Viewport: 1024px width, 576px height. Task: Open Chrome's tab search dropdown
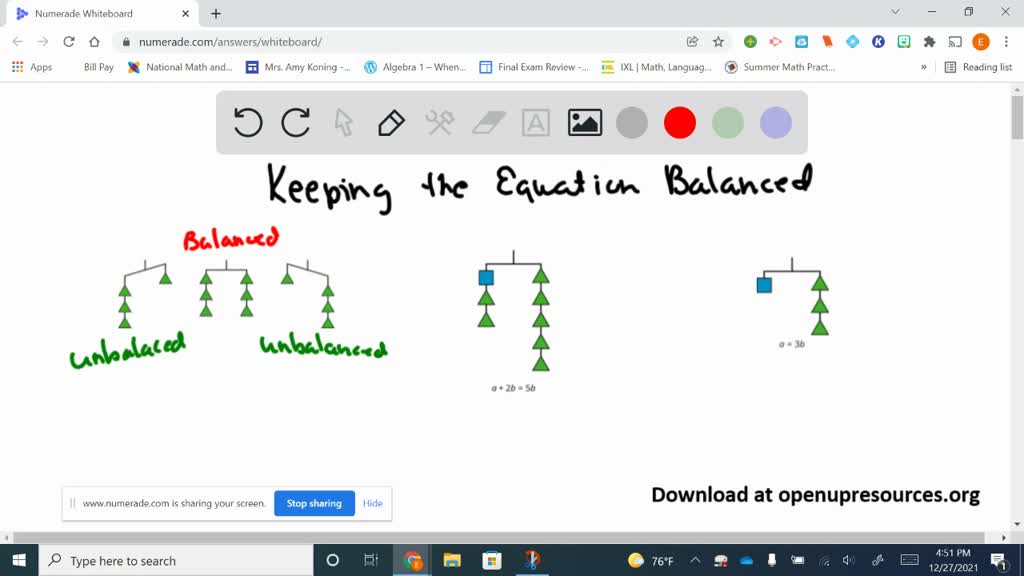[x=895, y=11]
